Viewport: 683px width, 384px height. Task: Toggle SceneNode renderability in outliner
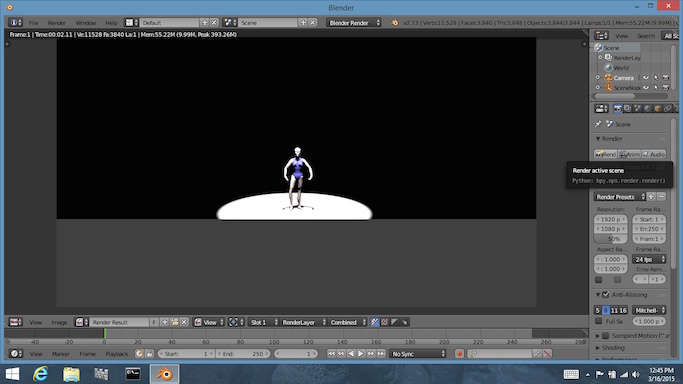[666, 88]
